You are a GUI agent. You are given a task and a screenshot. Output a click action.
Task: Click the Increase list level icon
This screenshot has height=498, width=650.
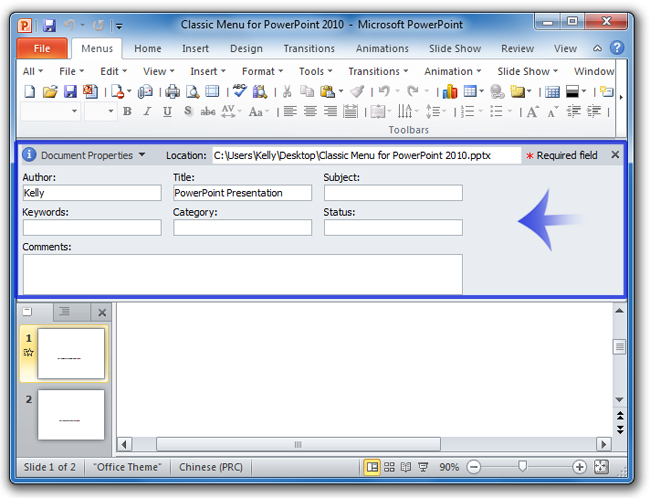[594, 111]
